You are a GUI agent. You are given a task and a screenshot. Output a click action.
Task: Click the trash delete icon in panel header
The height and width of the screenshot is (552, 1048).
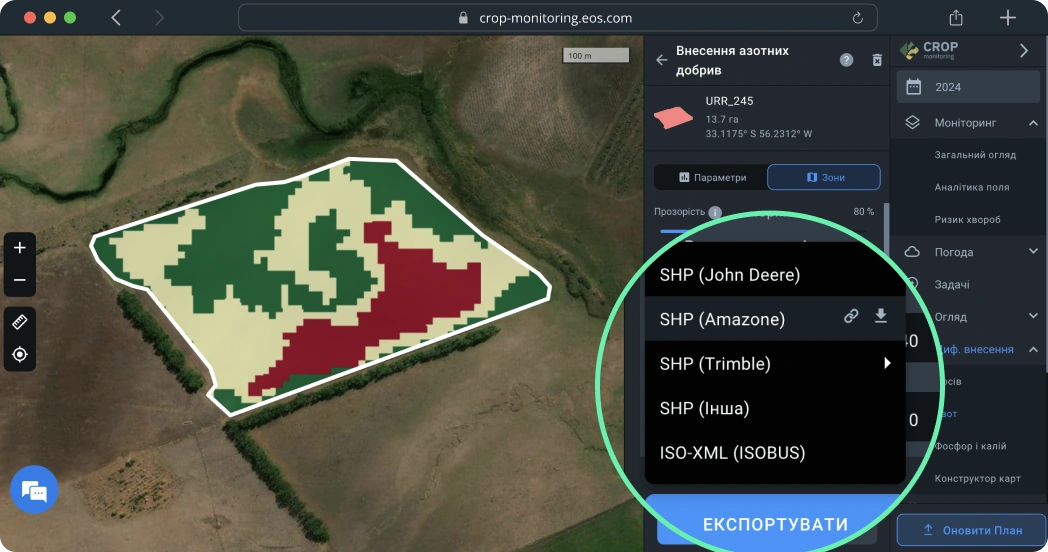click(x=877, y=60)
